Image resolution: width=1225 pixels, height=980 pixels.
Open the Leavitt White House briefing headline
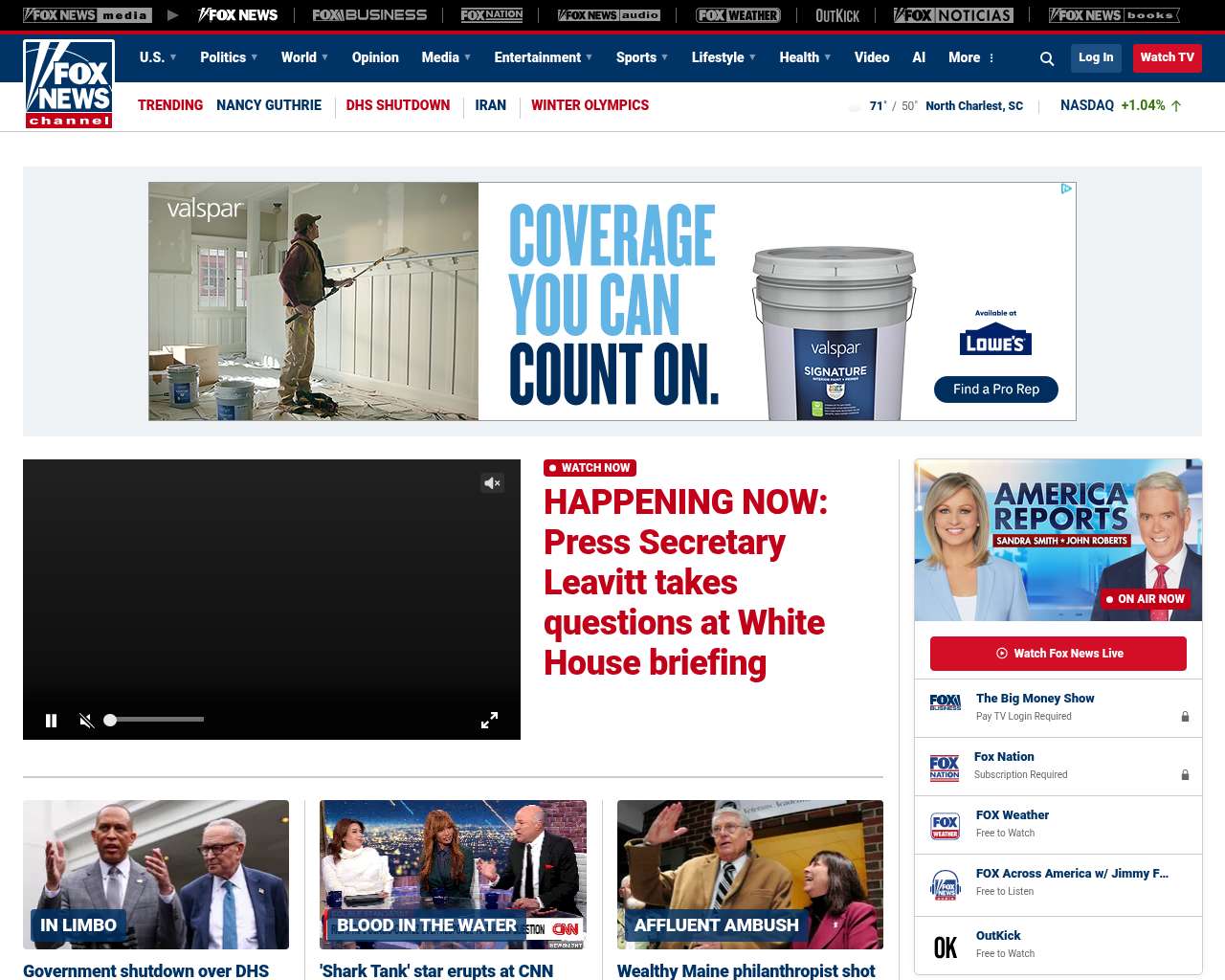tap(685, 582)
